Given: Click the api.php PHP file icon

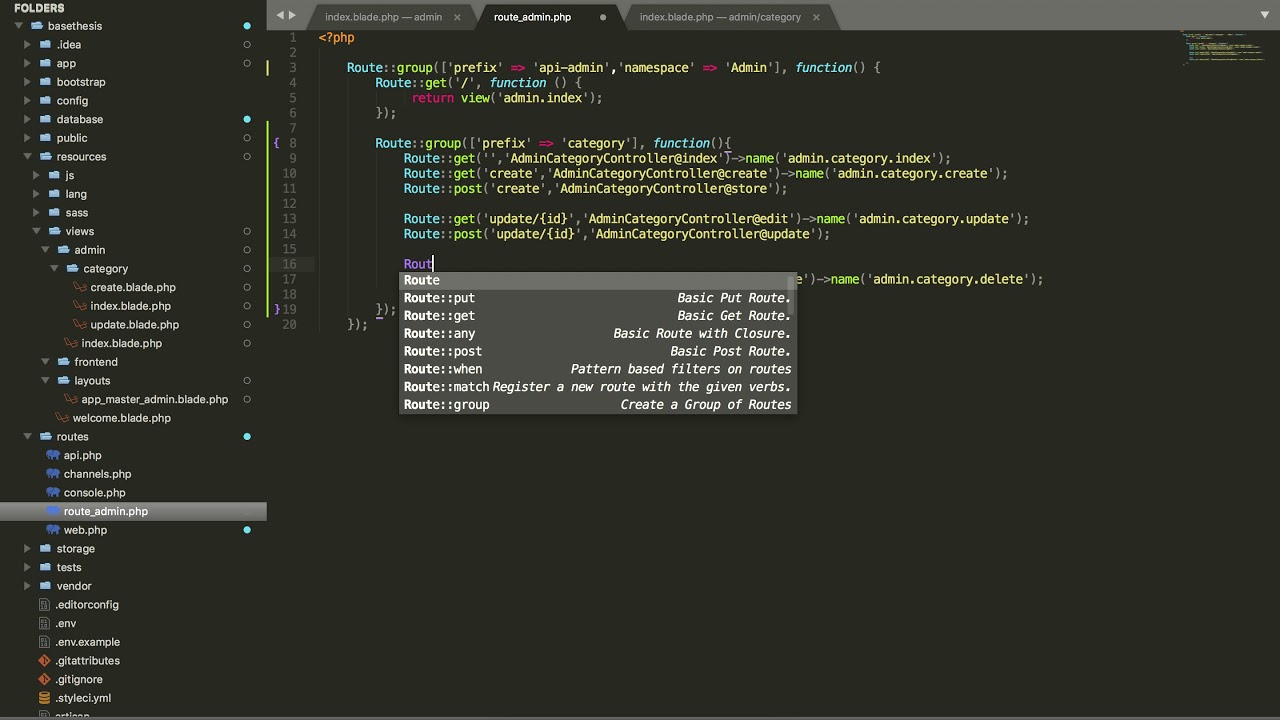Looking at the screenshot, I should pos(54,455).
